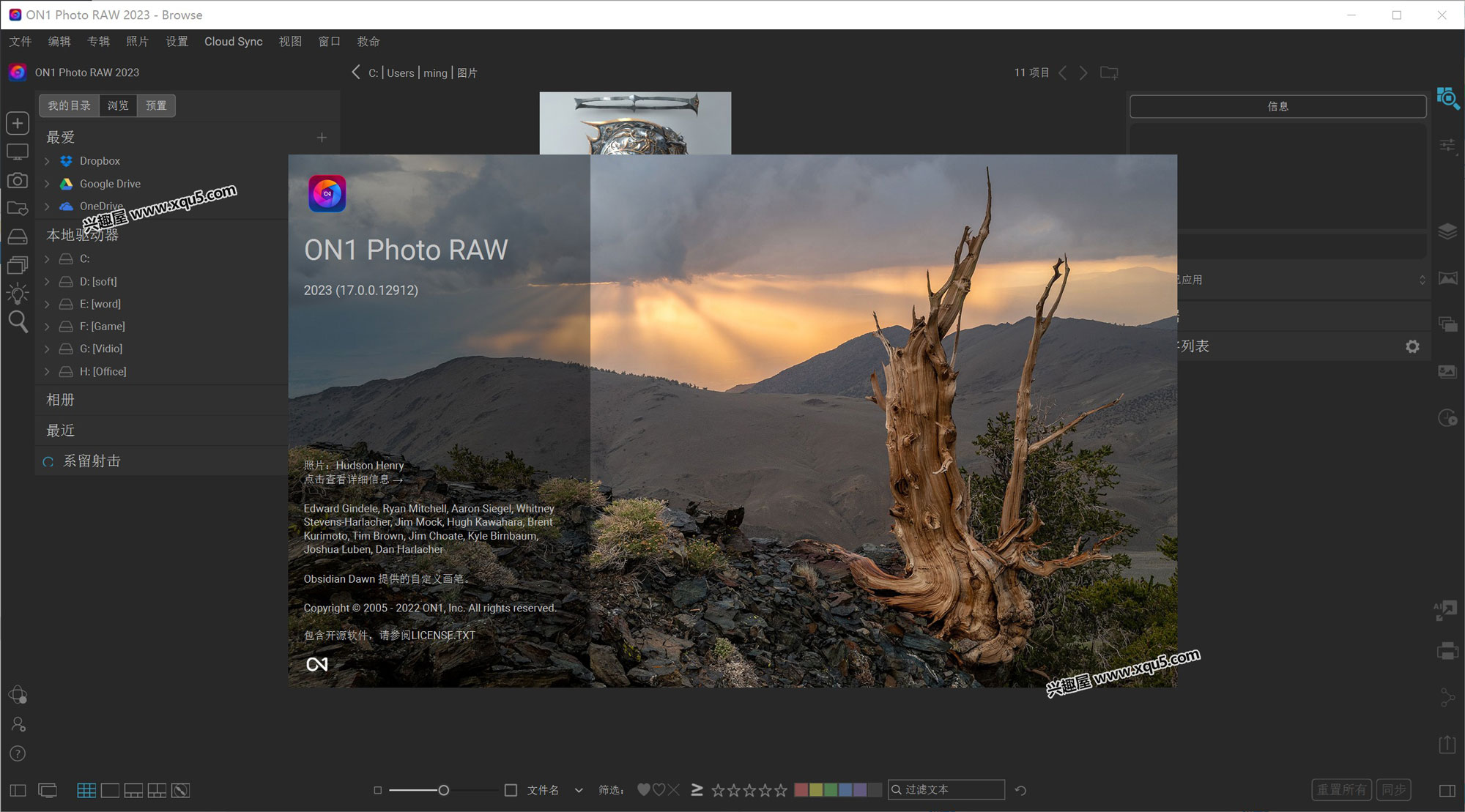Open the Cloud Sync menu
The width and height of the screenshot is (1465, 812).
click(x=234, y=42)
